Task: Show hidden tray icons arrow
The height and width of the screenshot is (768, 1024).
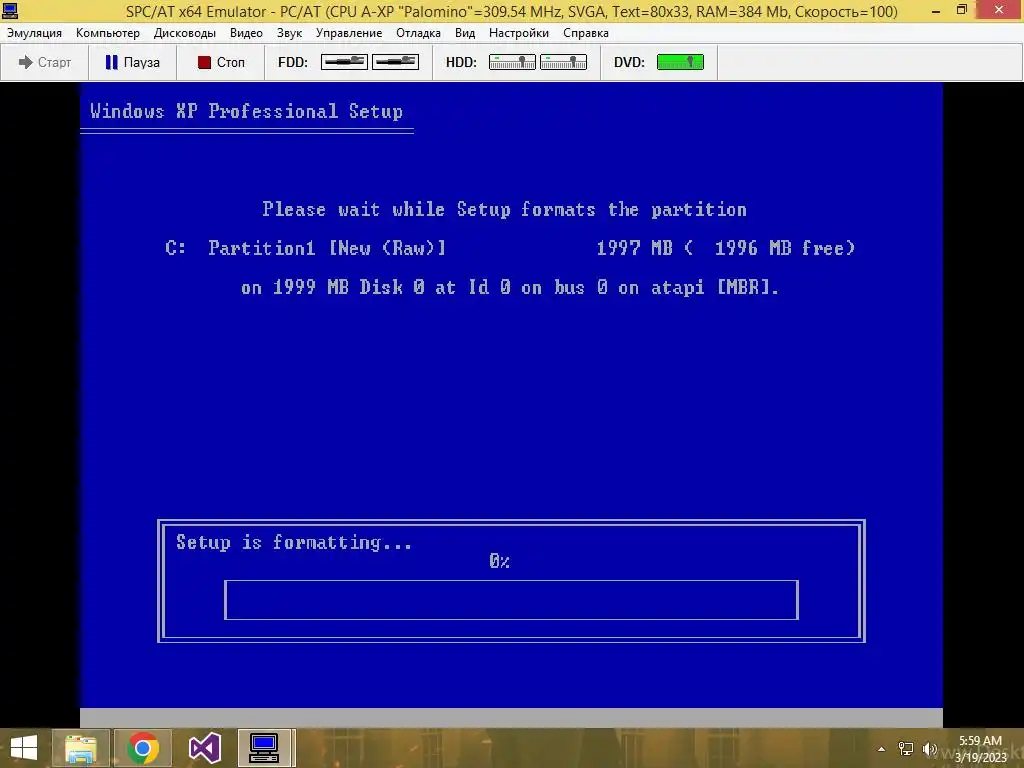Action: tap(882, 749)
